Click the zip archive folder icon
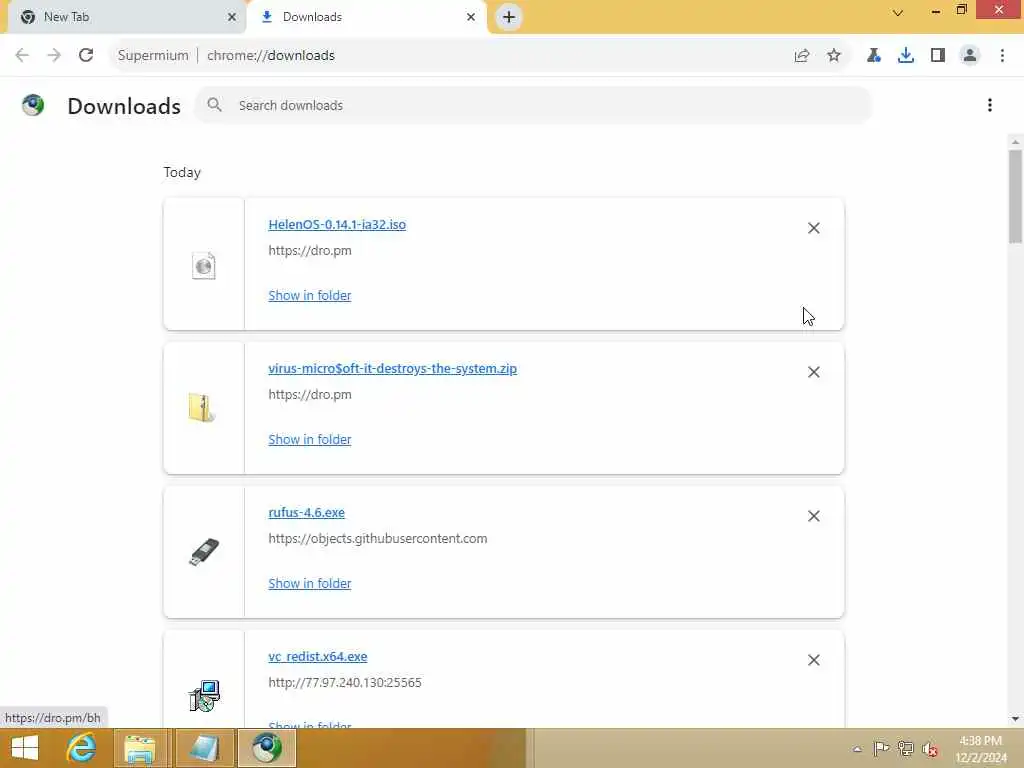The image size is (1024, 768). 202,408
